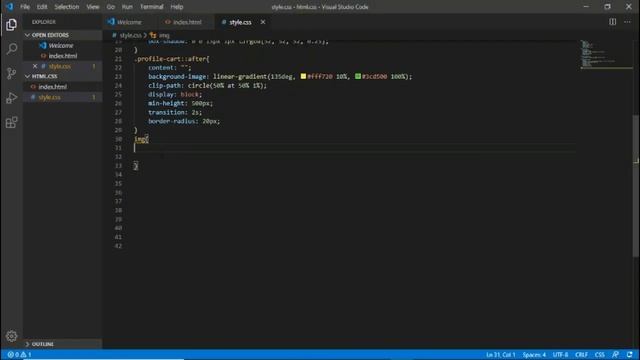Open the editor More Actions ellipsis
640x360 pixels.
pyautogui.click(x=627, y=22)
